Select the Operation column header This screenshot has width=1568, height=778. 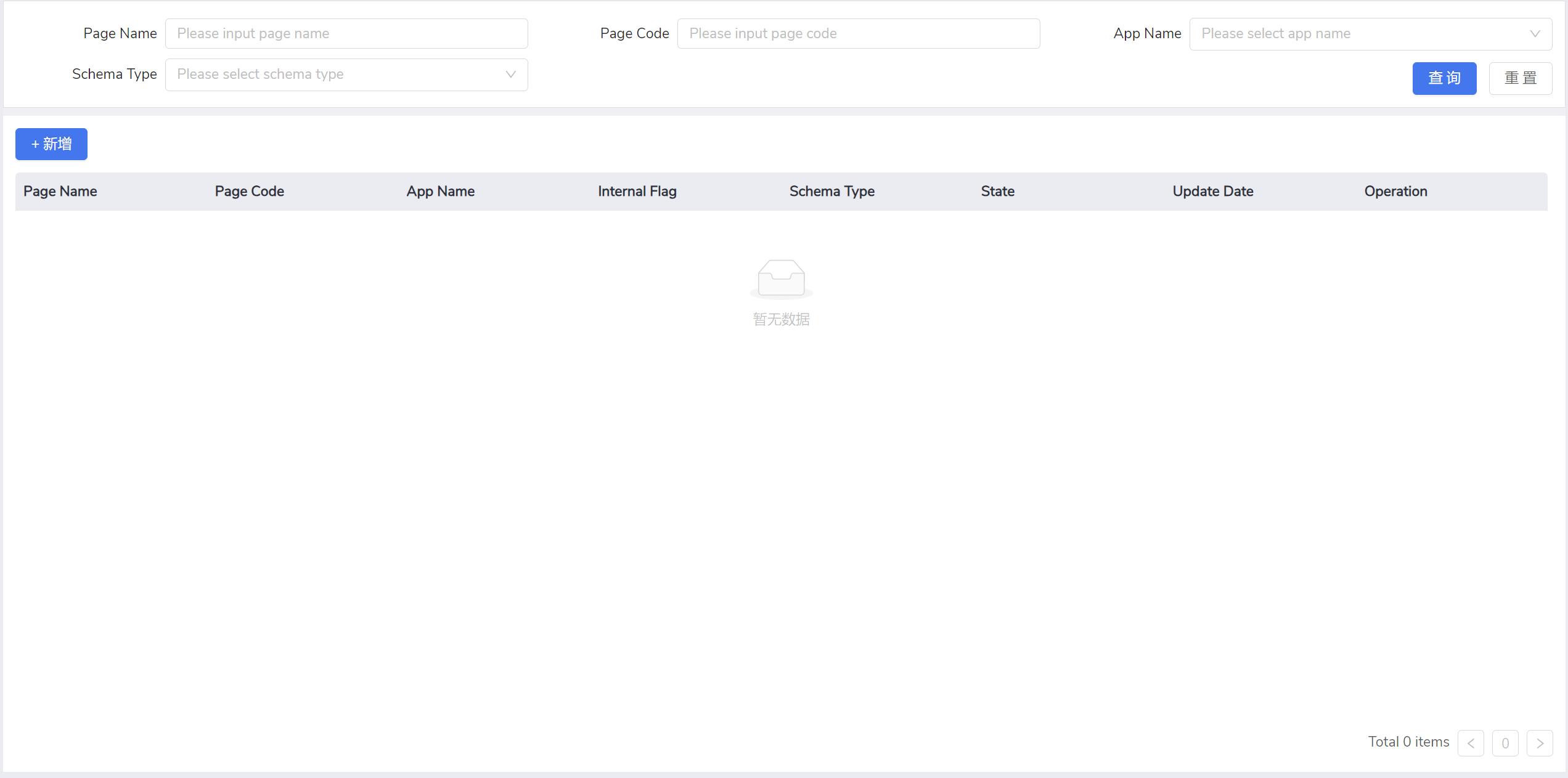tap(1396, 191)
